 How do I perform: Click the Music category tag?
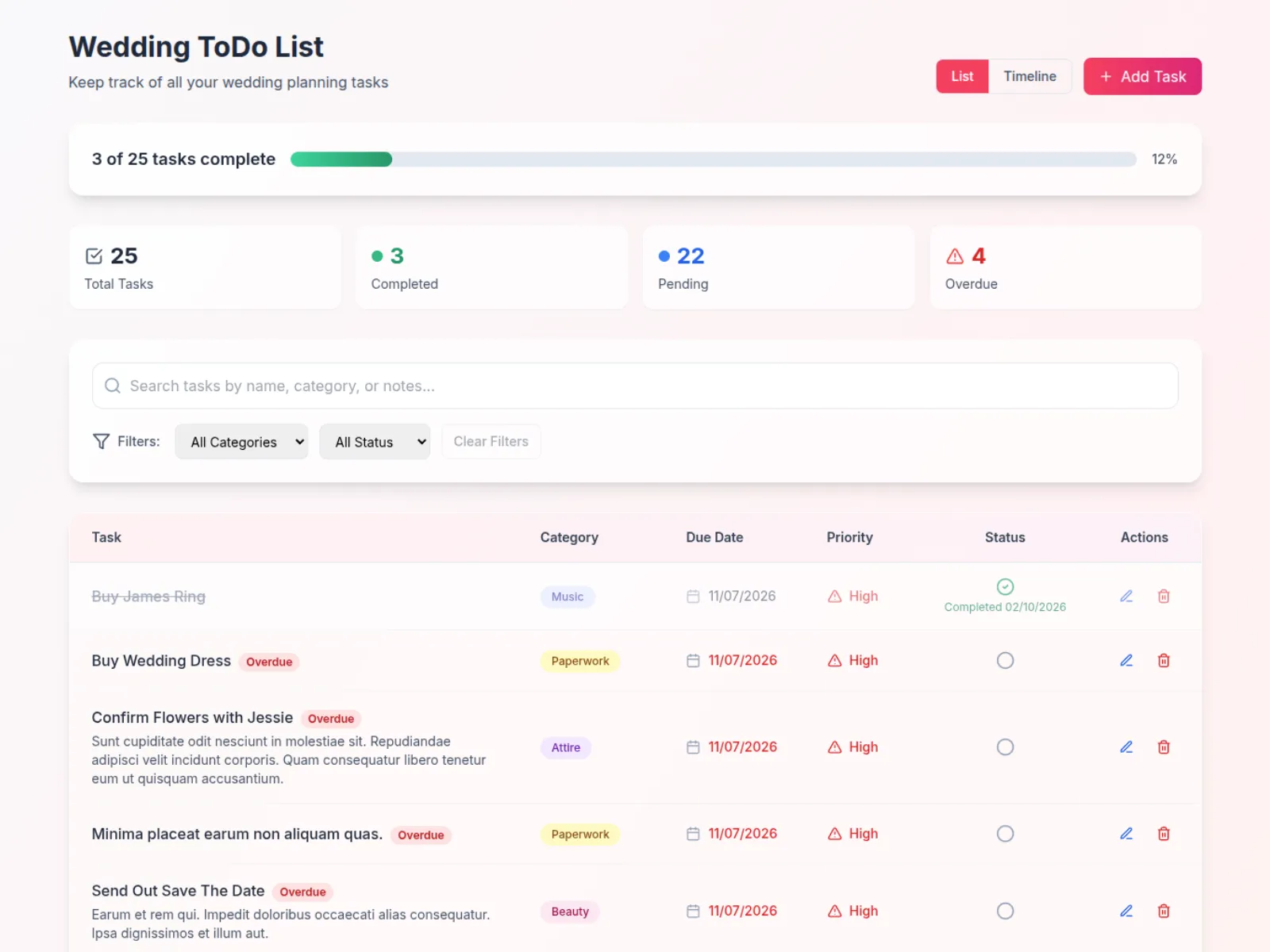[x=568, y=597]
